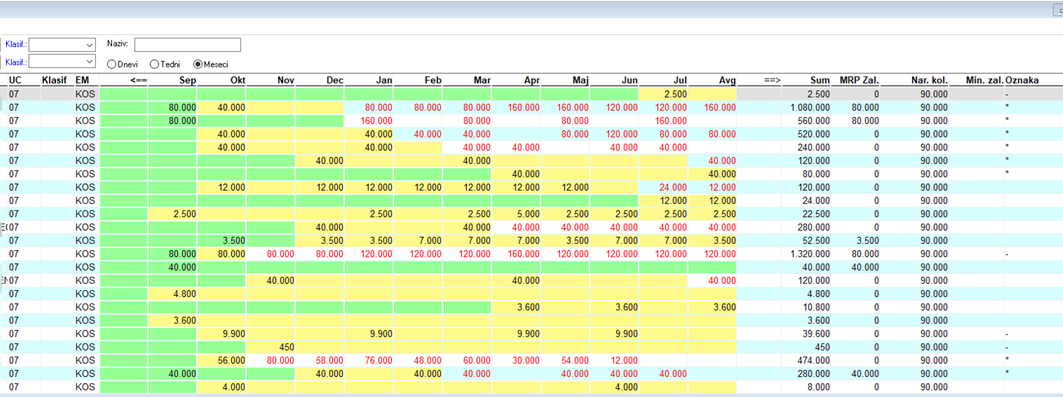Open the second Klasif dropdown
The image size is (1063, 397).
click(x=62, y=62)
